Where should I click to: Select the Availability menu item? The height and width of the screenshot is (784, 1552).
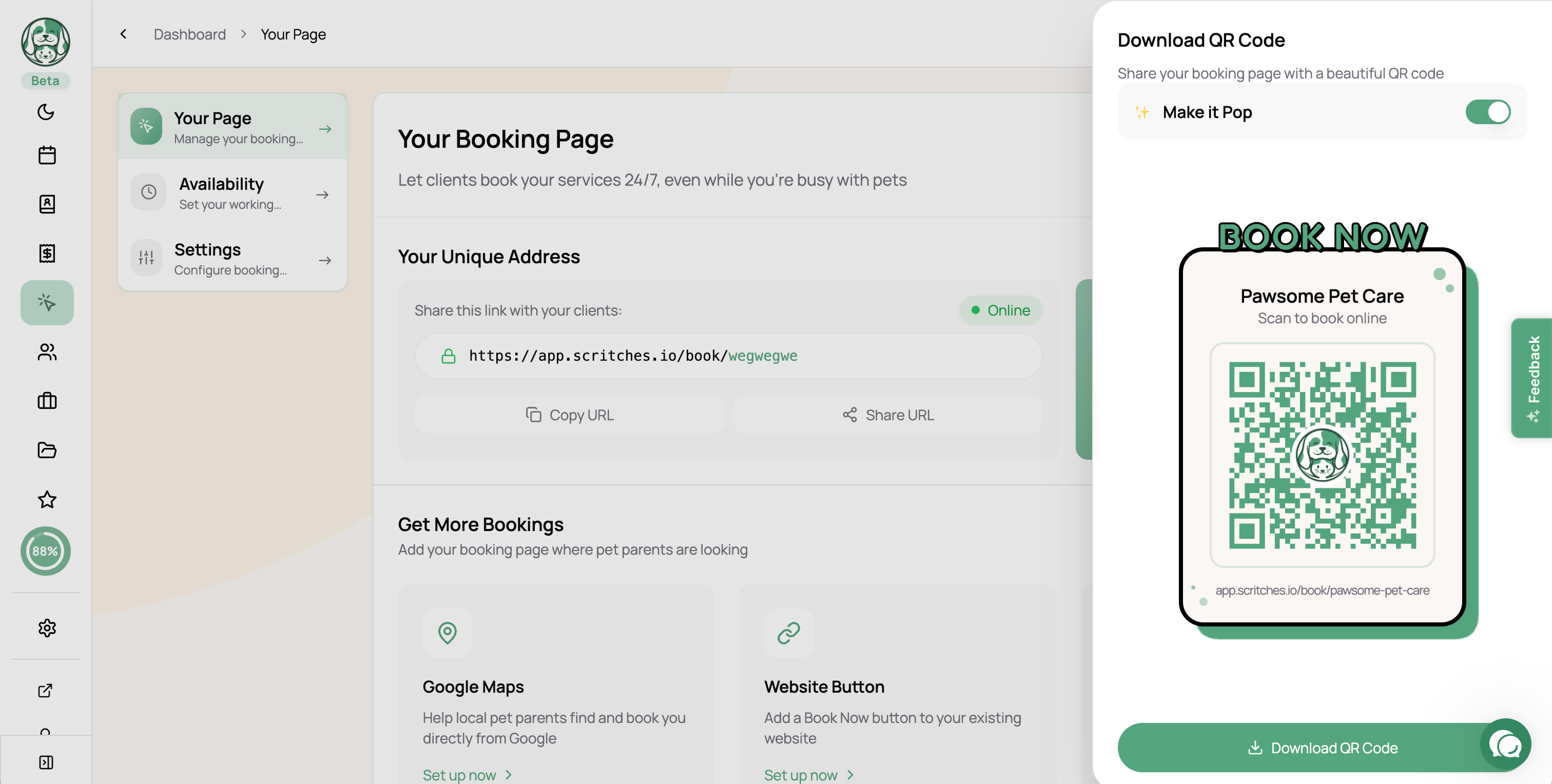point(232,193)
